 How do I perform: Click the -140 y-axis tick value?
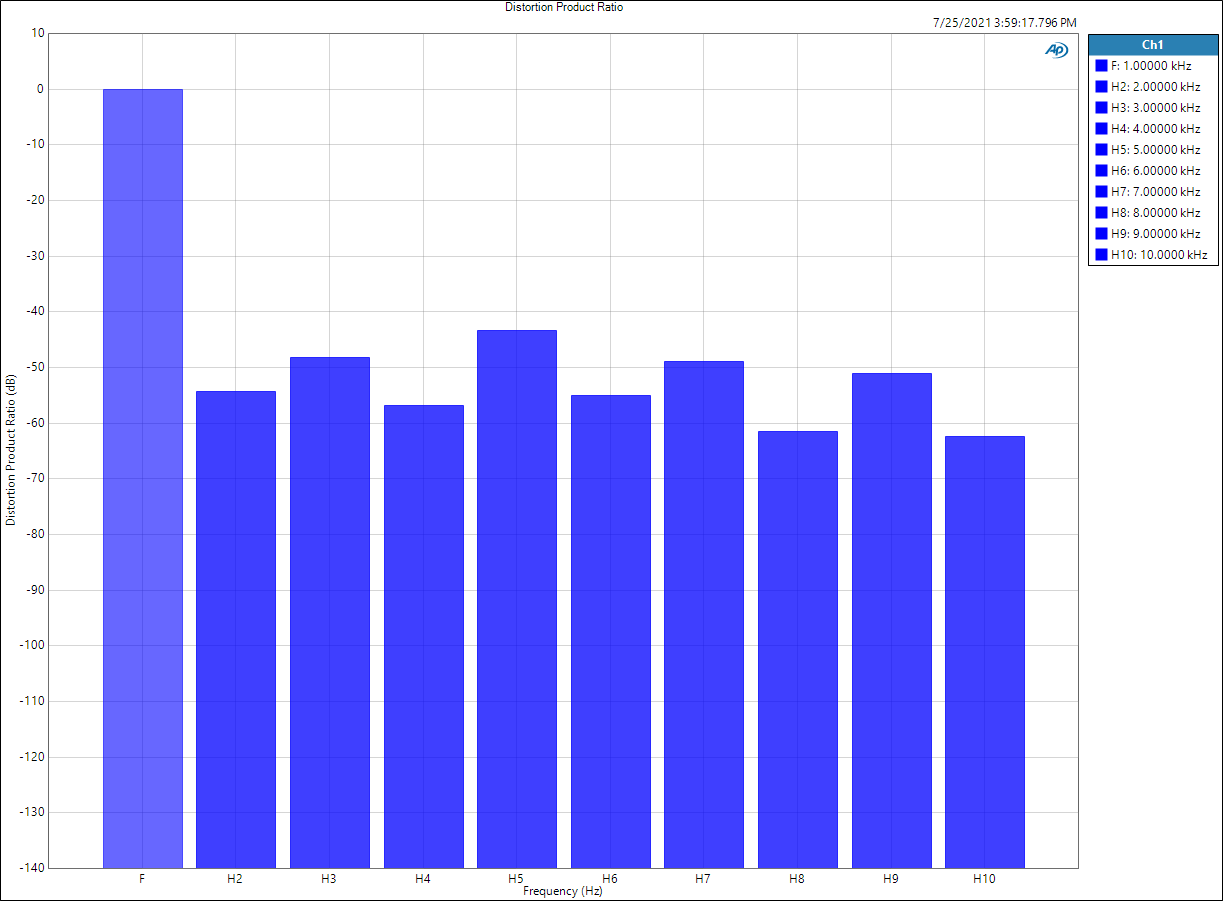[33, 868]
